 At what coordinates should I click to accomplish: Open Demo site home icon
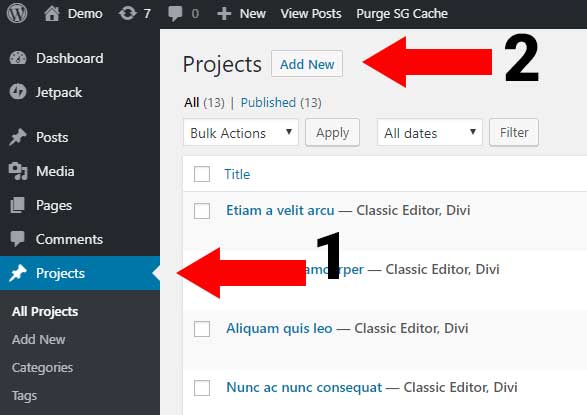point(52,13)
